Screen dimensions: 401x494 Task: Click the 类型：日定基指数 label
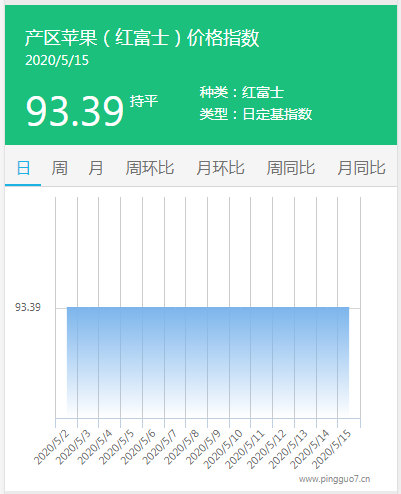256,114
